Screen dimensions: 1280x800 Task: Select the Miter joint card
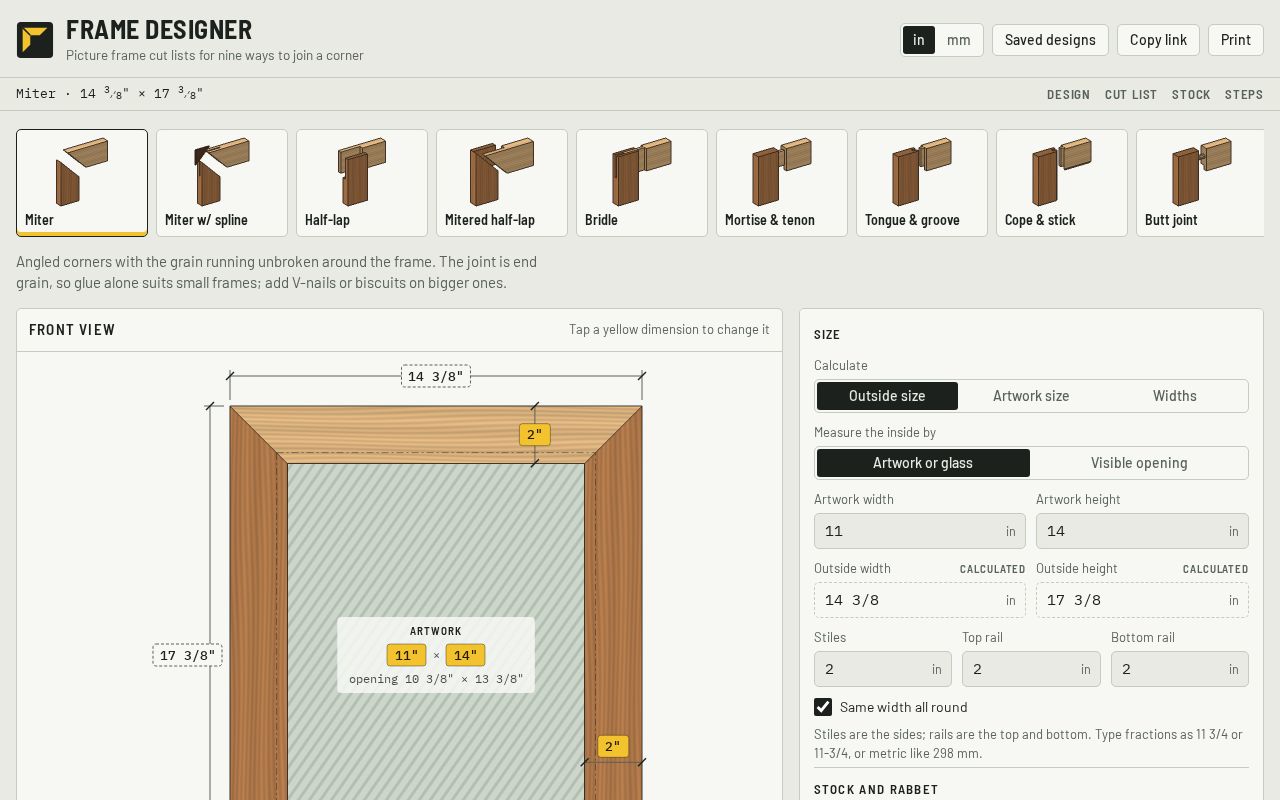click(82, 183)
